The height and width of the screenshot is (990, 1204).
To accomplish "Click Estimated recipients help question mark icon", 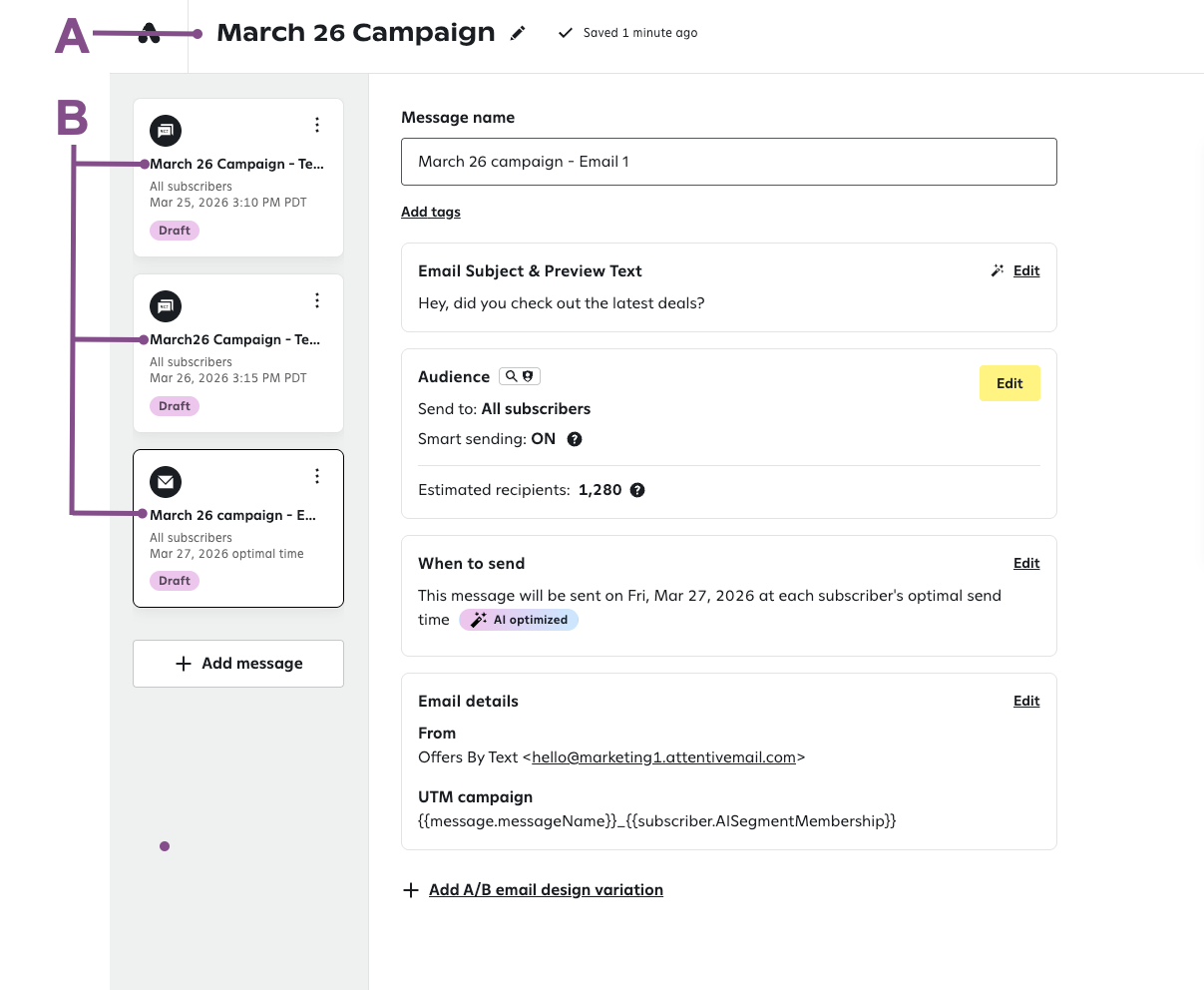I will coord(637,490).
